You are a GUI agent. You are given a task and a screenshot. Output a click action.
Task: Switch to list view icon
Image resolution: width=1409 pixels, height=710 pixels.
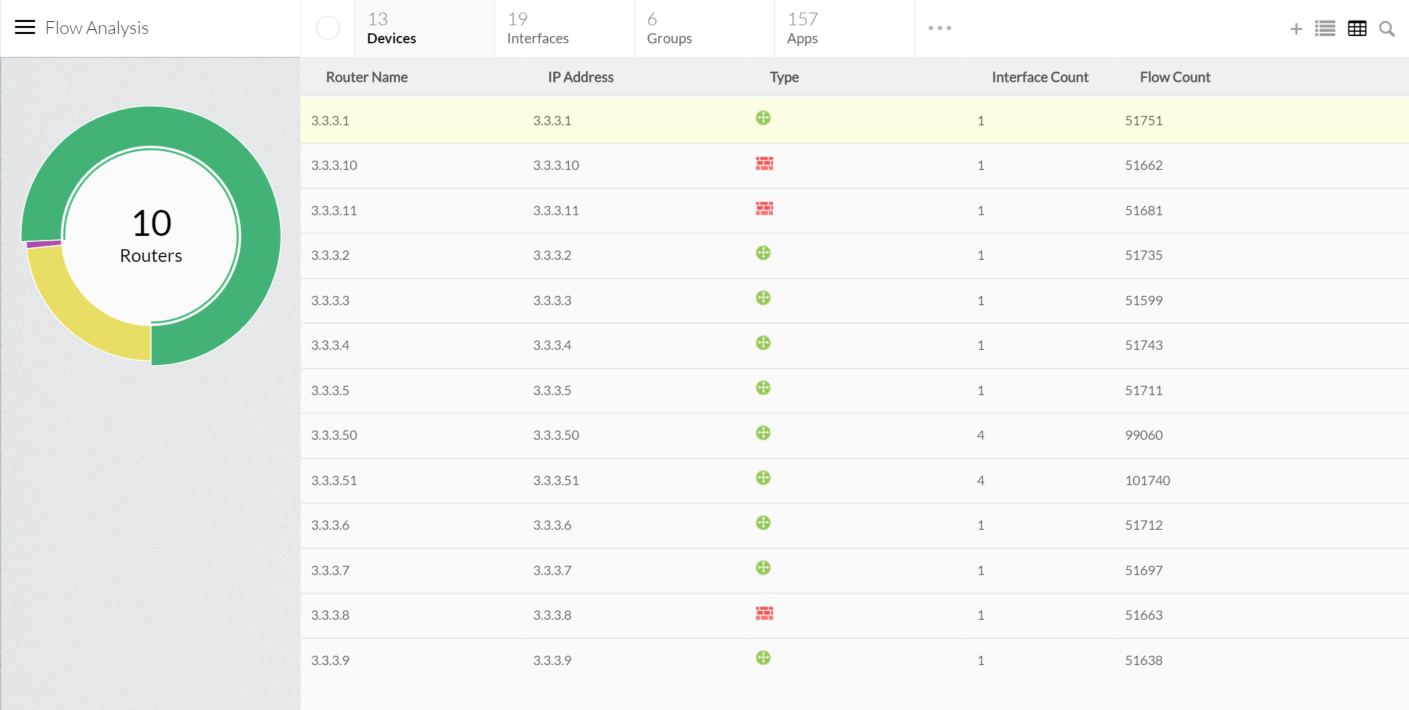[x=1325, y=29]
